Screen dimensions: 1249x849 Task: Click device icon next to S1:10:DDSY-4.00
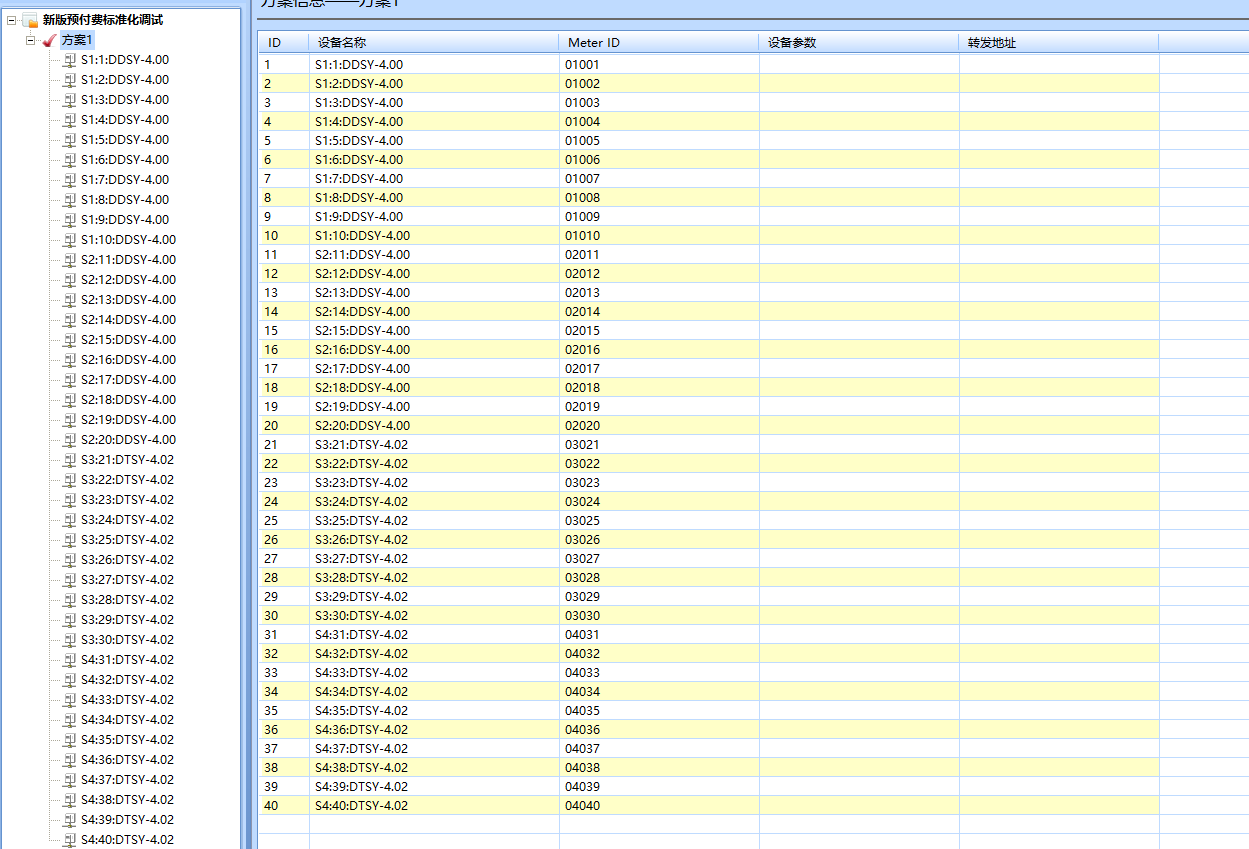coord(70,240)
